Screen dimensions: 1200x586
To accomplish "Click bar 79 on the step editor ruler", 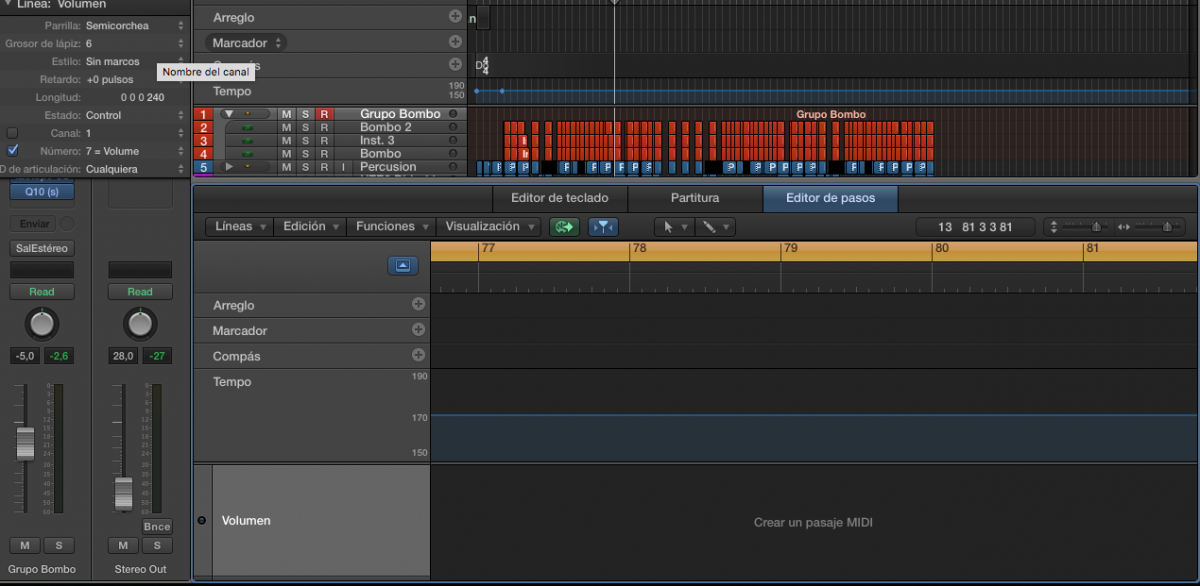I will pyautogui.click(x=790, y=248).
